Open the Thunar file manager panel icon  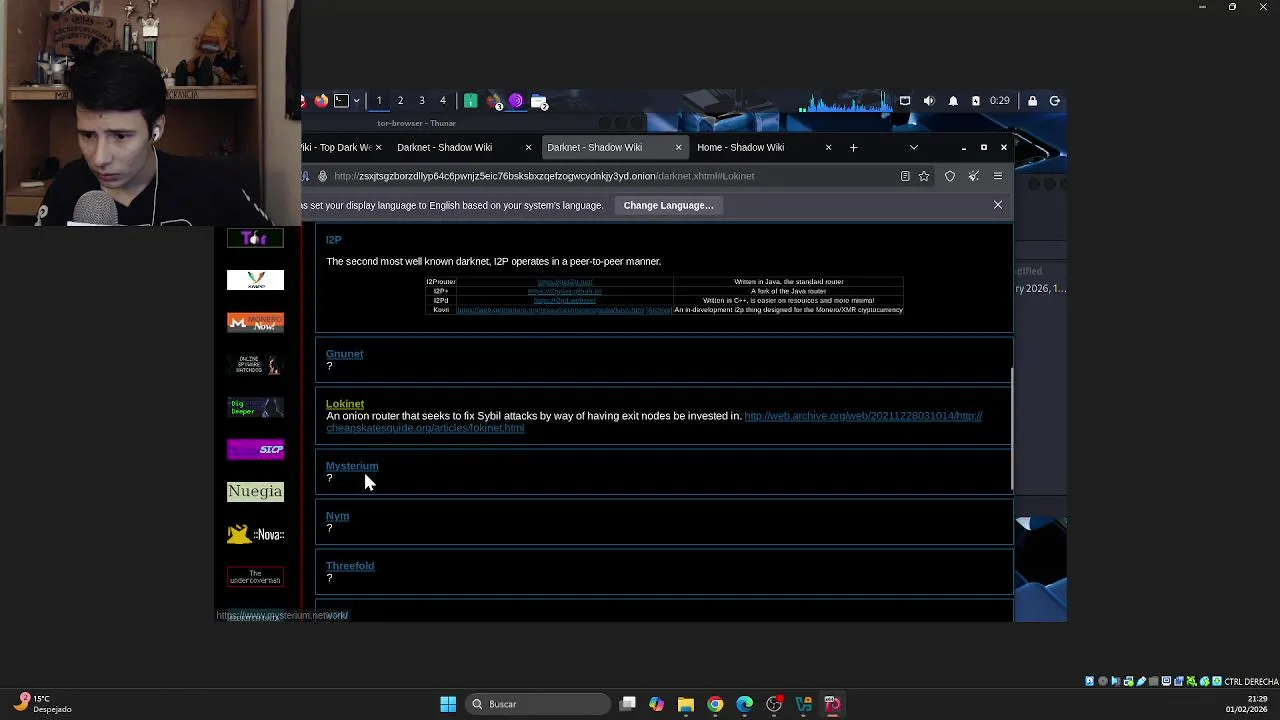tap(539, 101)
